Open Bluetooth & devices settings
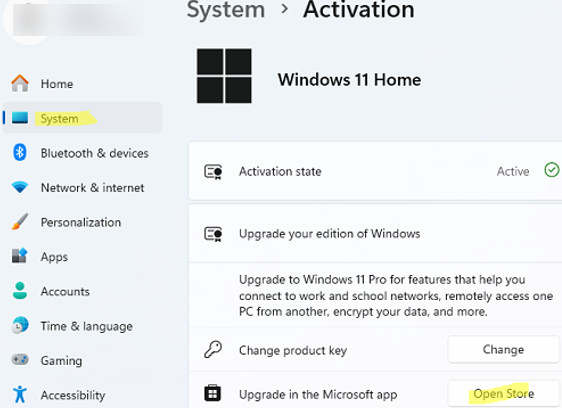This screenshot has height=408, width=562. (x=82, y=153)
